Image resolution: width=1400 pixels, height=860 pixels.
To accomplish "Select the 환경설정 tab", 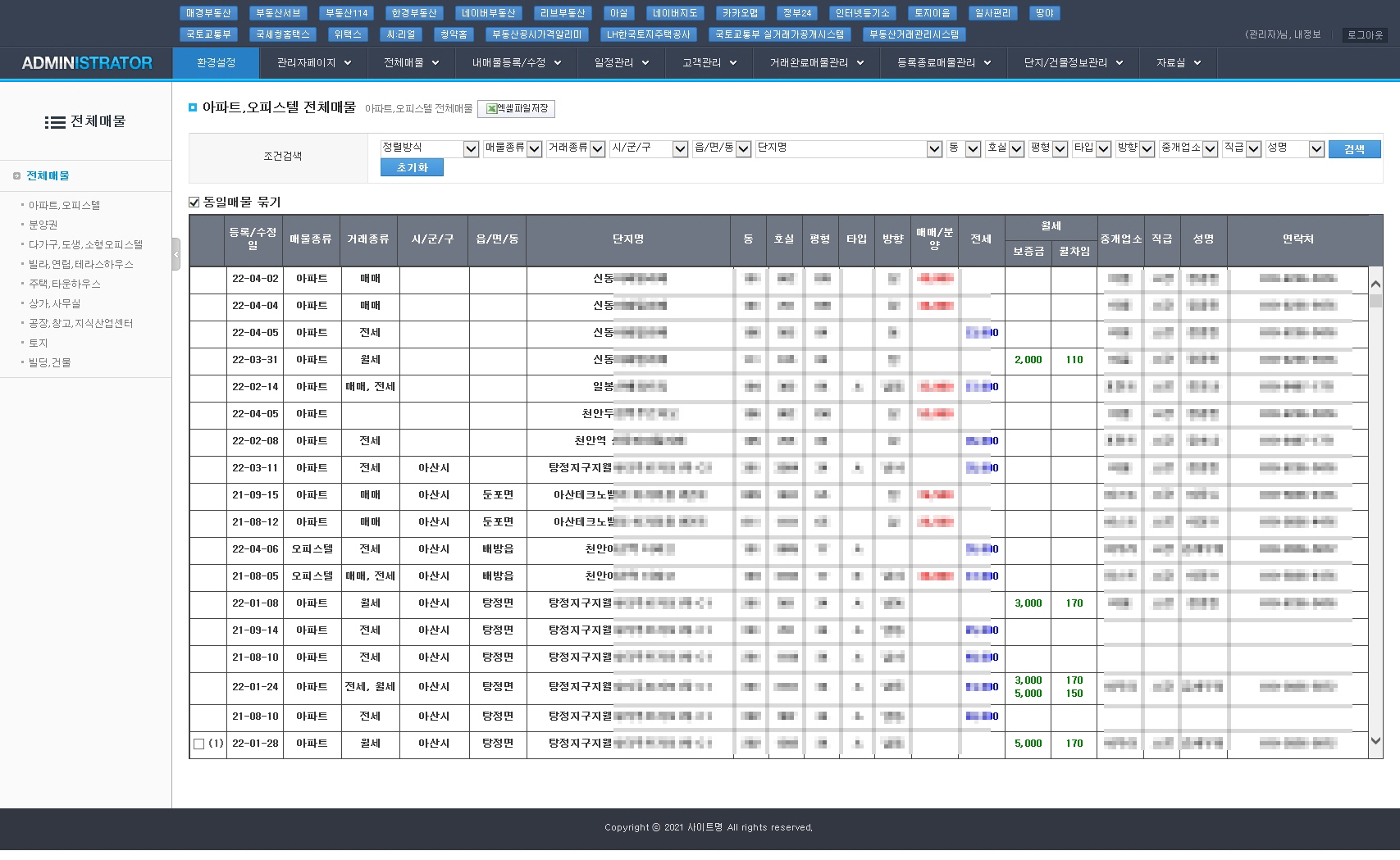I will 216,63.
